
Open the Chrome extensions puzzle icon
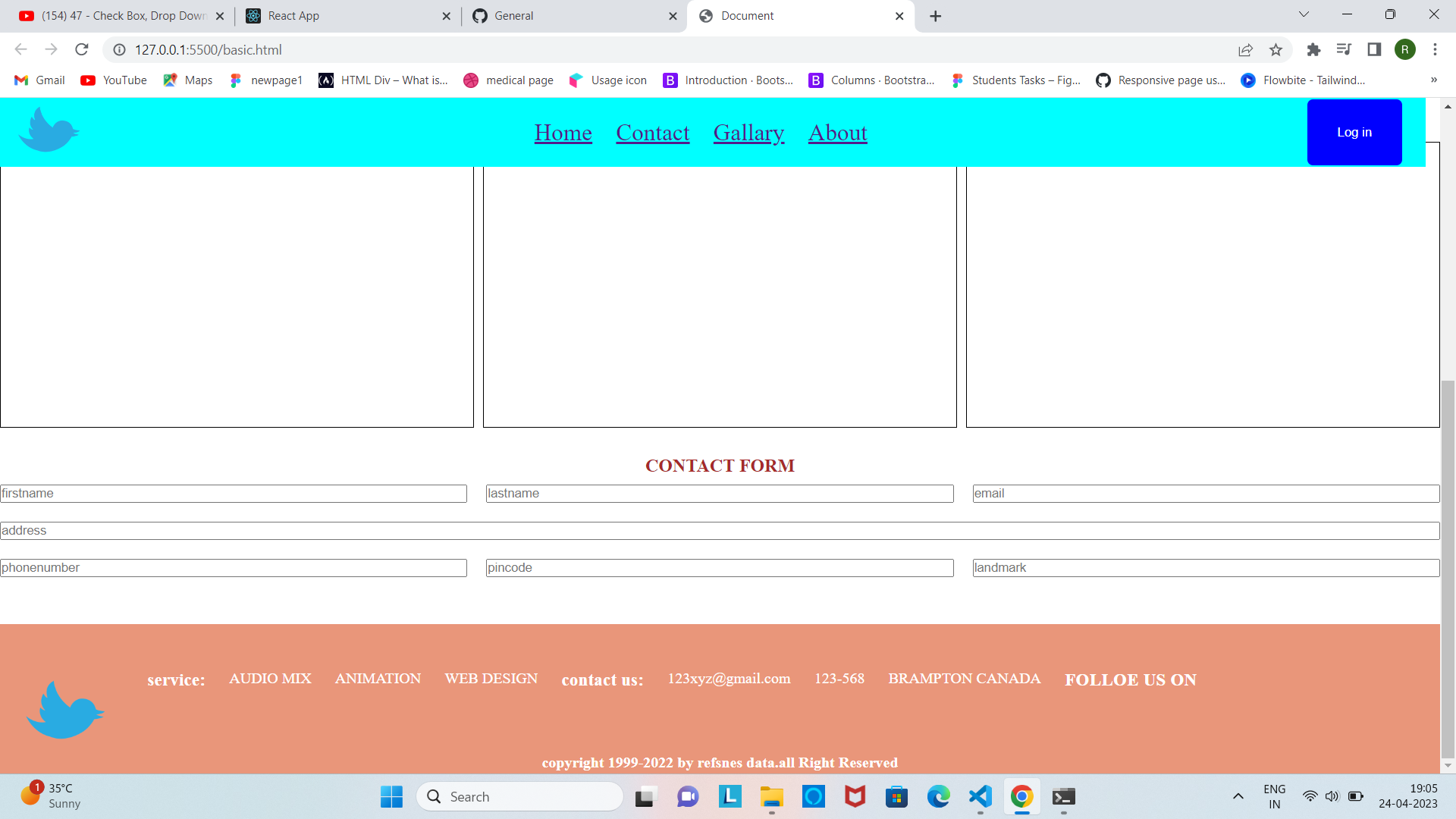coord(1314,49)
